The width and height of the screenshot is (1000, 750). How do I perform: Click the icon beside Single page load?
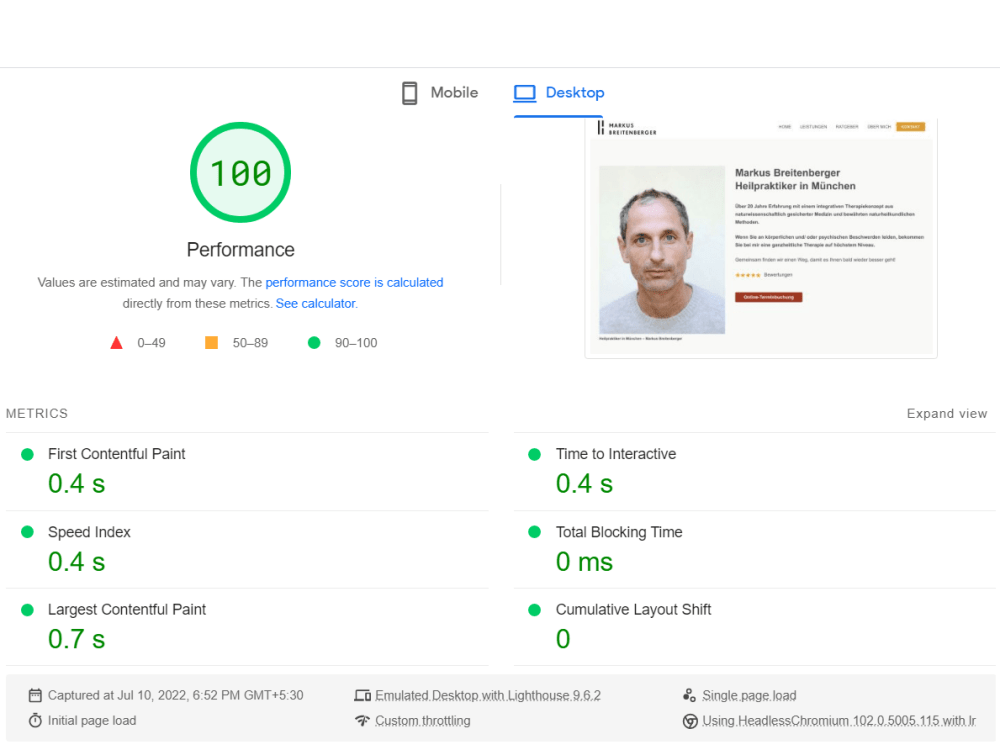(689, 695)
